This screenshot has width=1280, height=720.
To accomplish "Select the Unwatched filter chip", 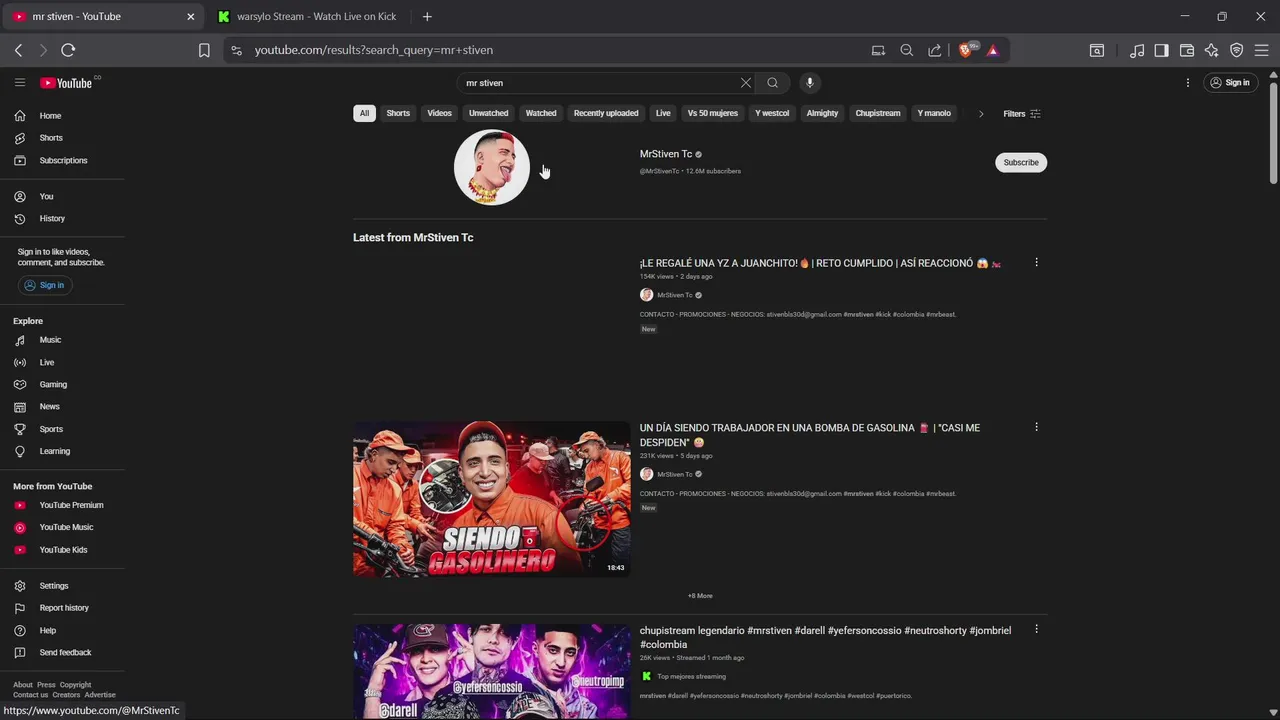I will [488, 113].
